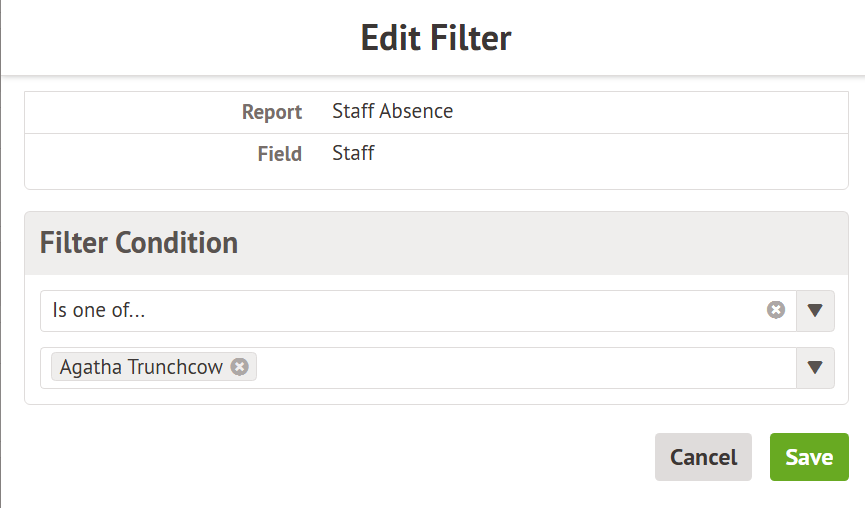Click empty space in the condition combo box
The height and width of the screenshot is (508, 865).
[x=450, y=311]
